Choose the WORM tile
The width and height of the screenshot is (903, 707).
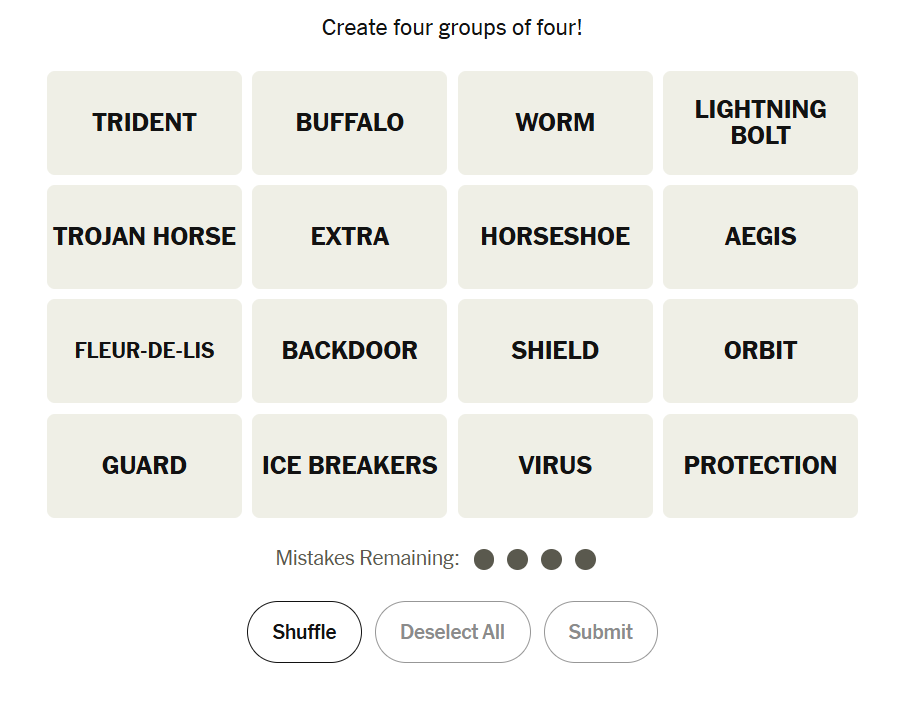[555, 123]
